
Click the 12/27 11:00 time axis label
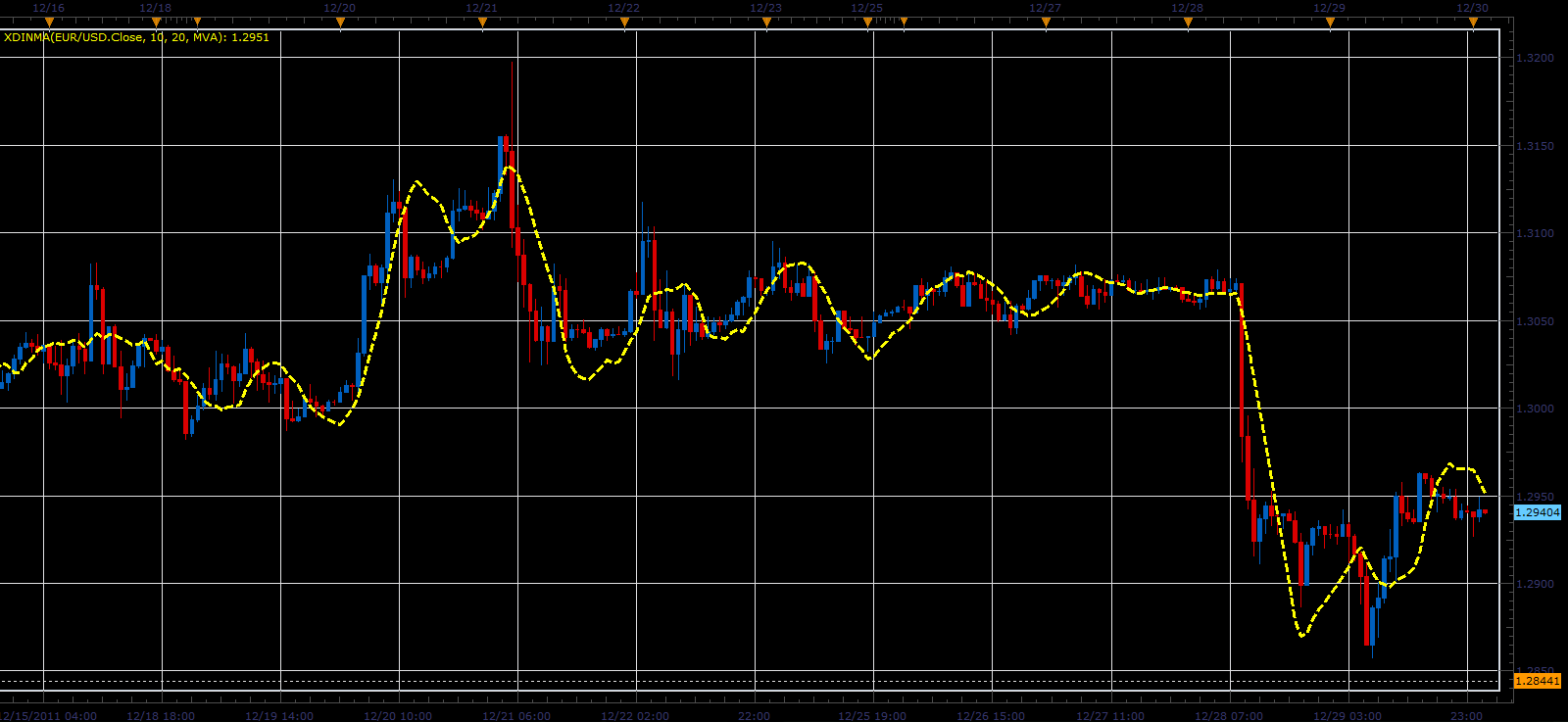pyautogui.click(x=1110, y=716)
